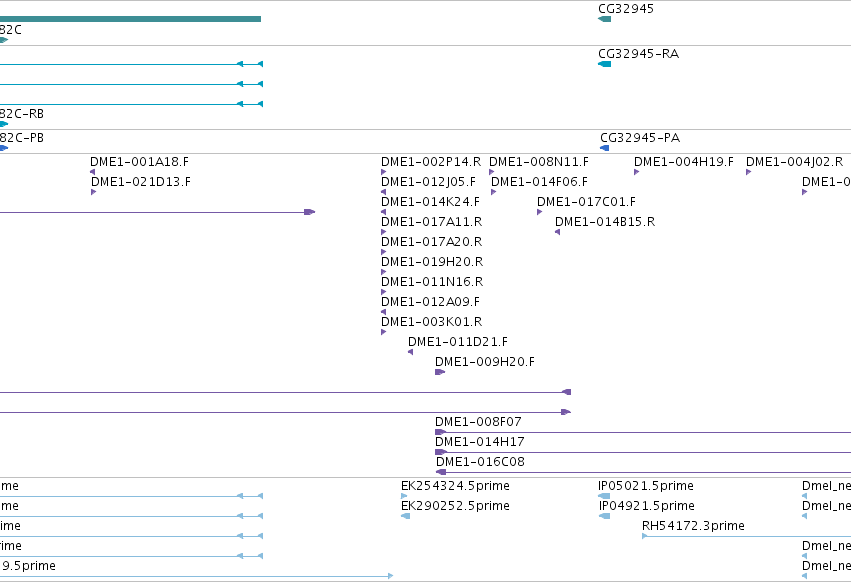851x582 pixels.
Task: Click the CG32945-PA label
Action: (640, 138)
